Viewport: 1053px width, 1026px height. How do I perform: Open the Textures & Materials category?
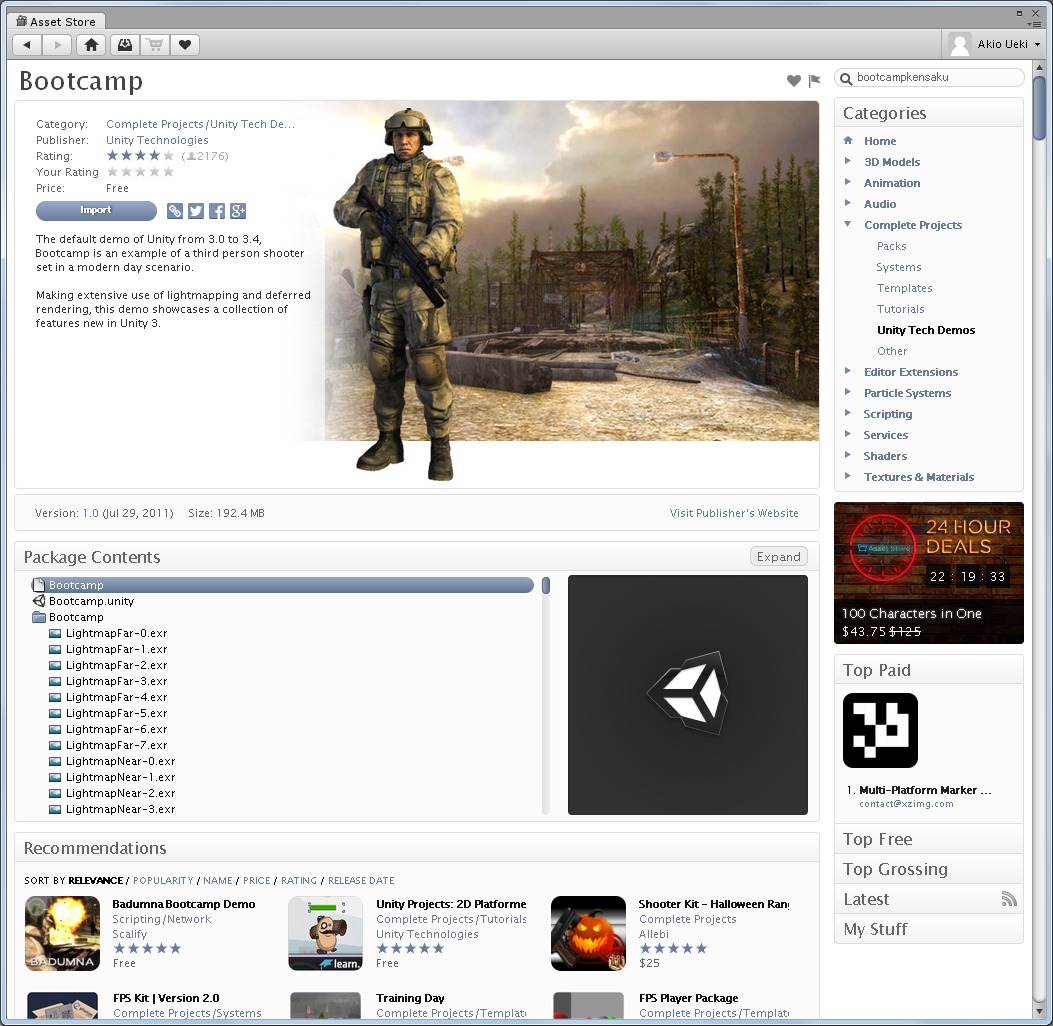pos(919,477)
